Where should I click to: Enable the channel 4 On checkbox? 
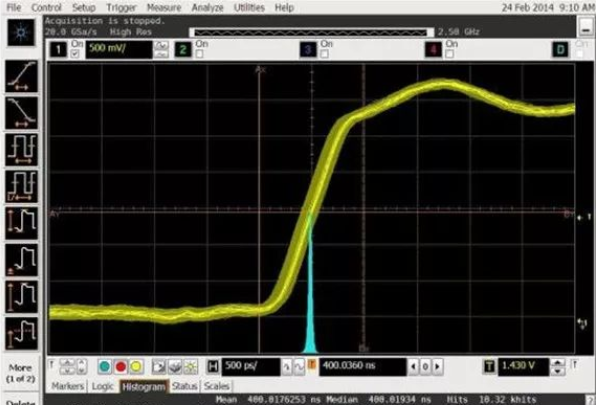pyautogui.click(x=449, y=54)
